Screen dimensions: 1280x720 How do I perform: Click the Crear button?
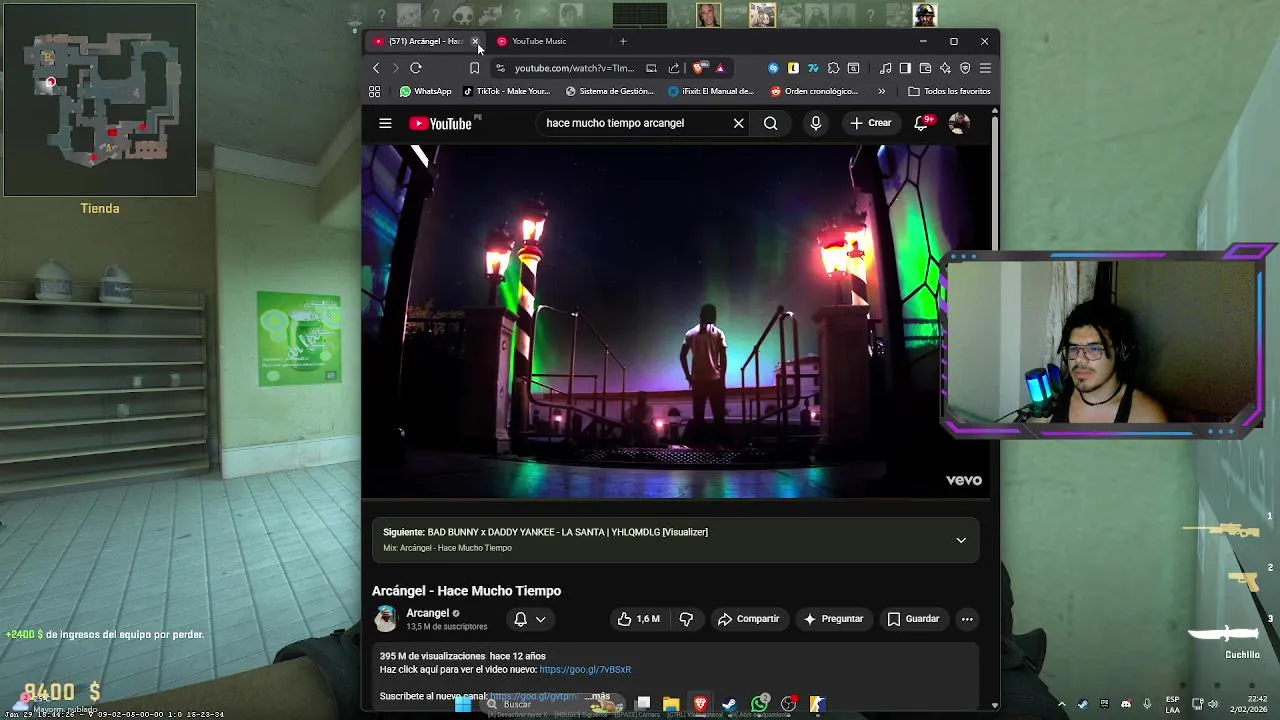[870, 123]
